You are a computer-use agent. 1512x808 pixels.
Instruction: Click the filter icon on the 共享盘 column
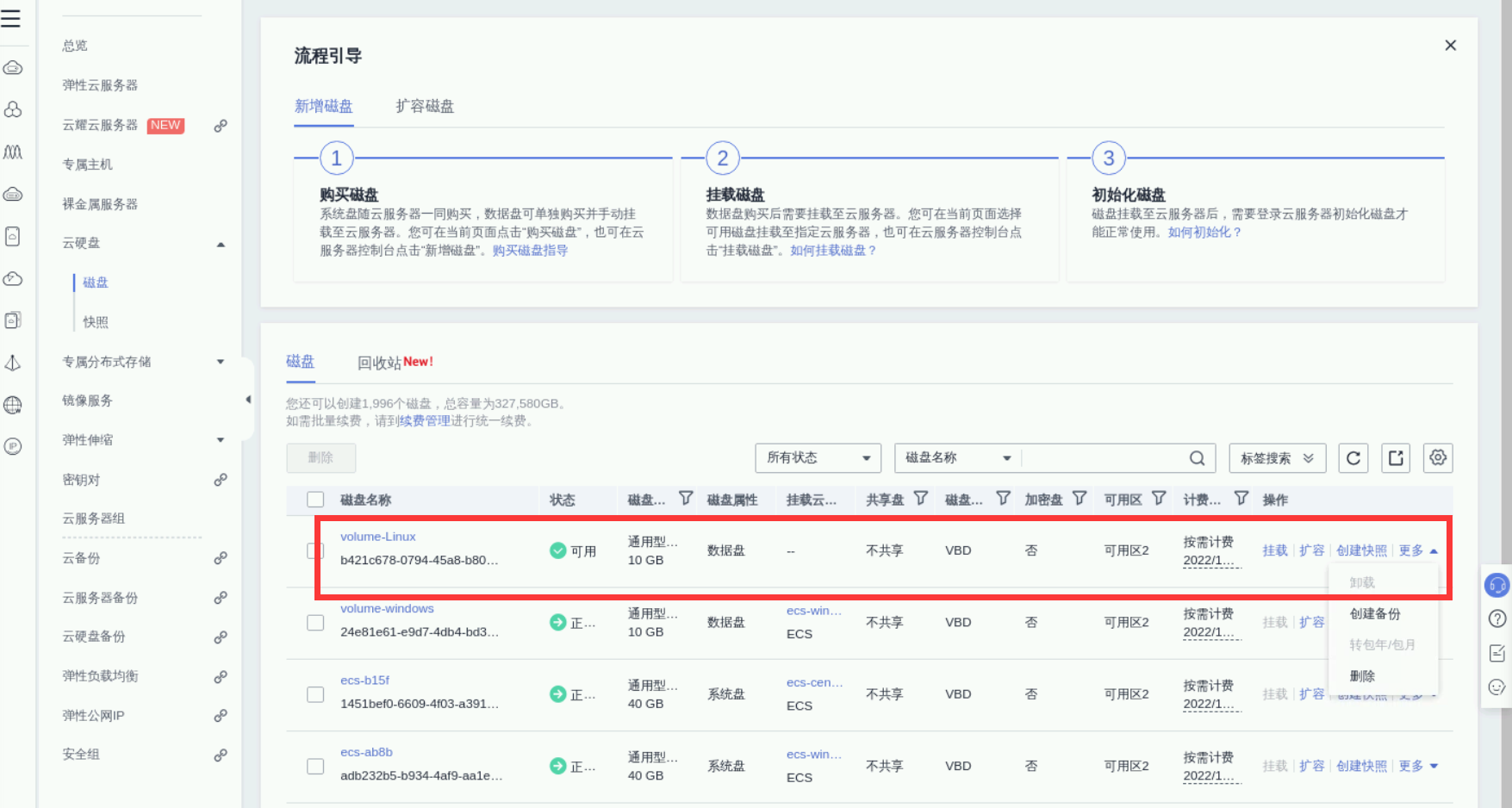(x=921, y=499)
